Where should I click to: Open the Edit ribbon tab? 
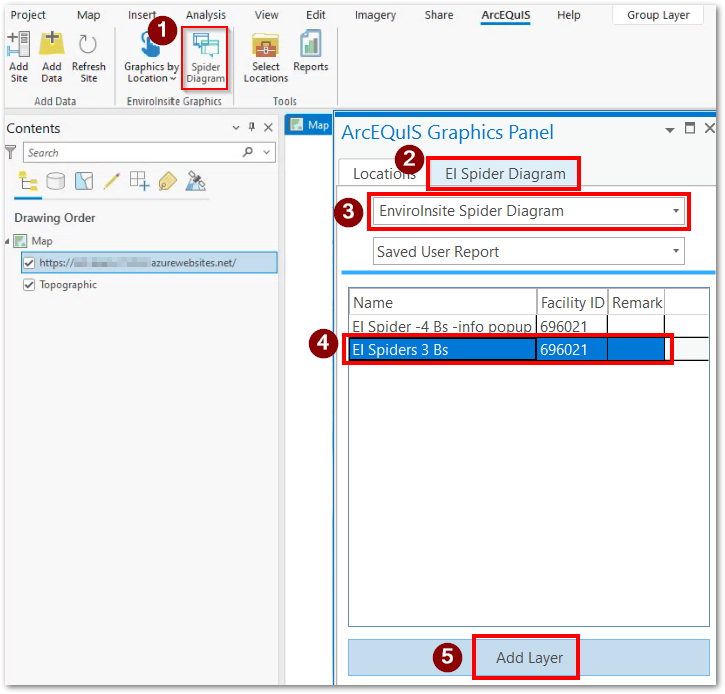(x=316, y=15)
